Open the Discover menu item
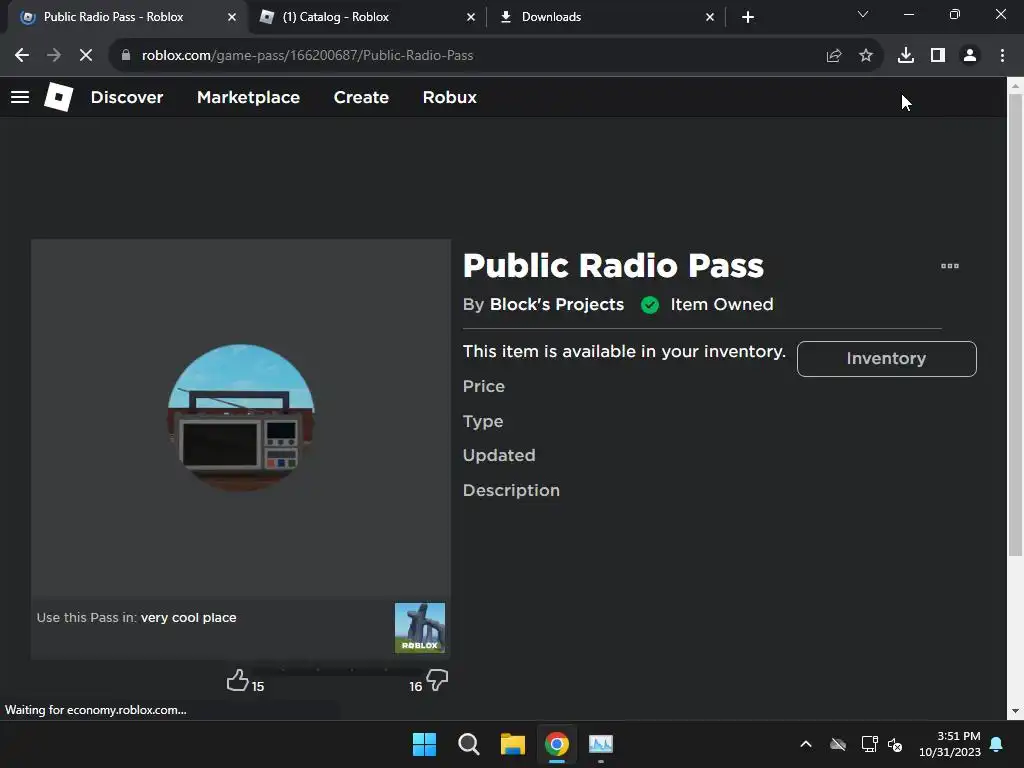 click(127, 97)
